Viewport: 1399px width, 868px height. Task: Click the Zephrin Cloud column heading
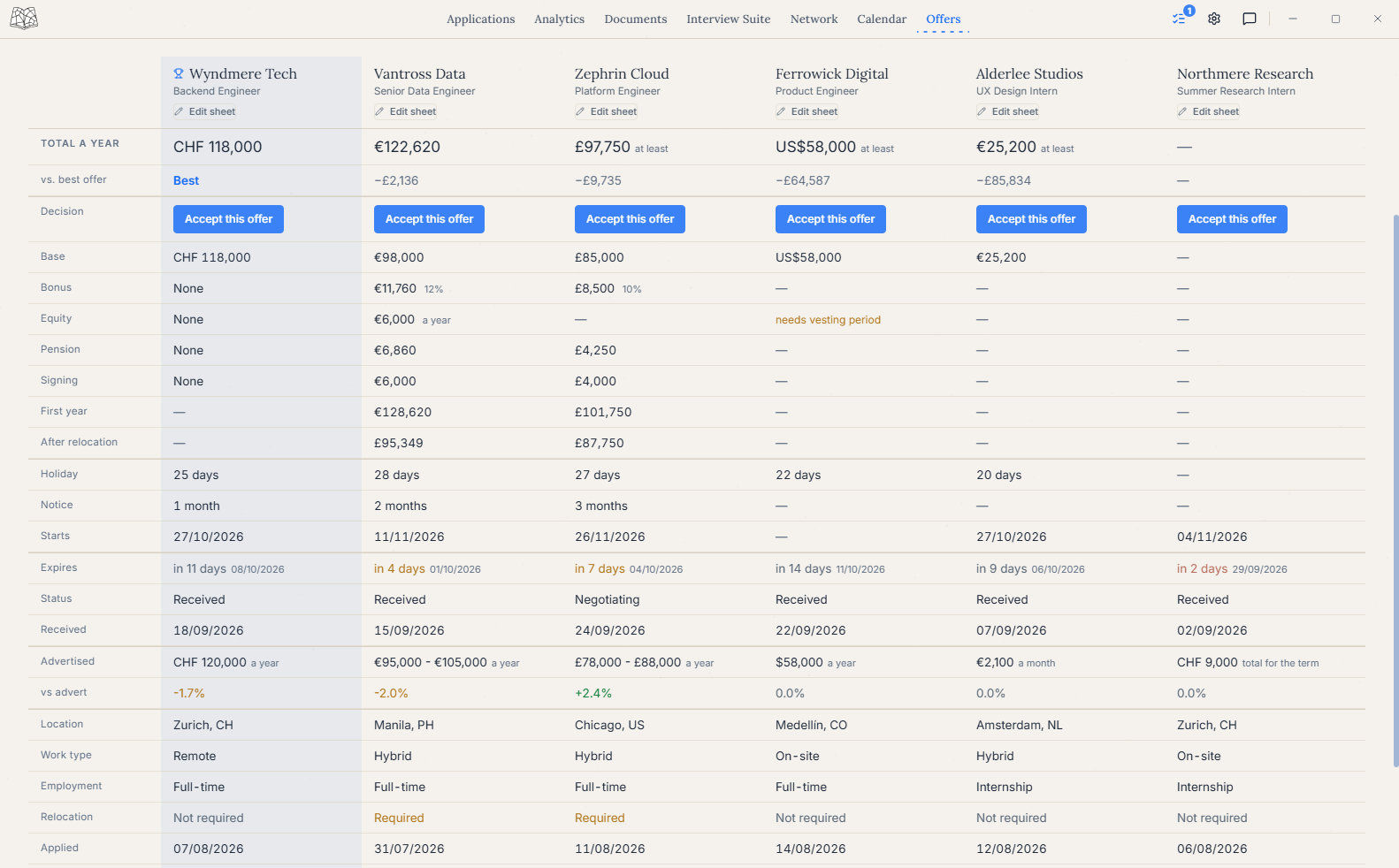point(622,74)
